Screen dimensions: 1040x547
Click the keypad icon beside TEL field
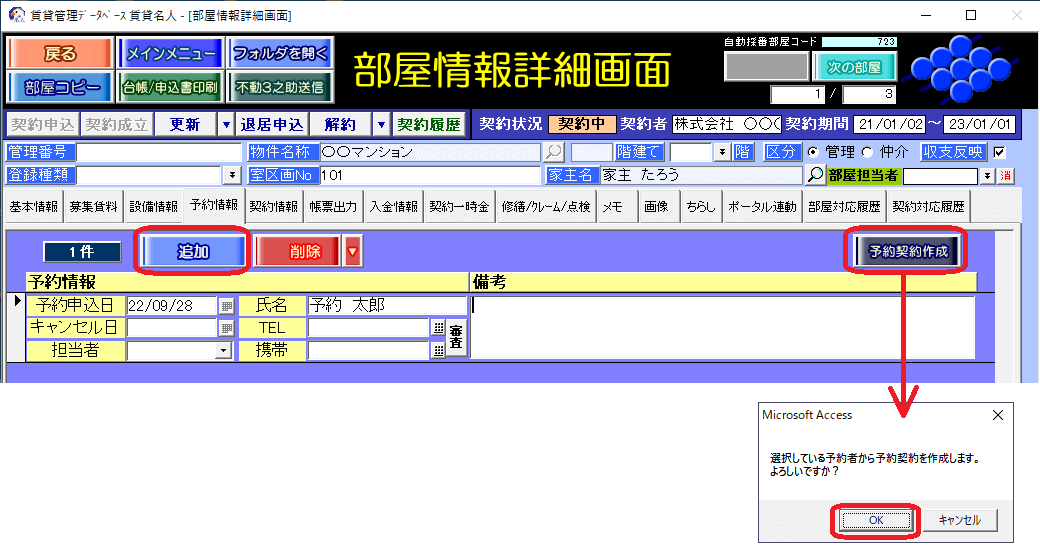click(438, 328)
